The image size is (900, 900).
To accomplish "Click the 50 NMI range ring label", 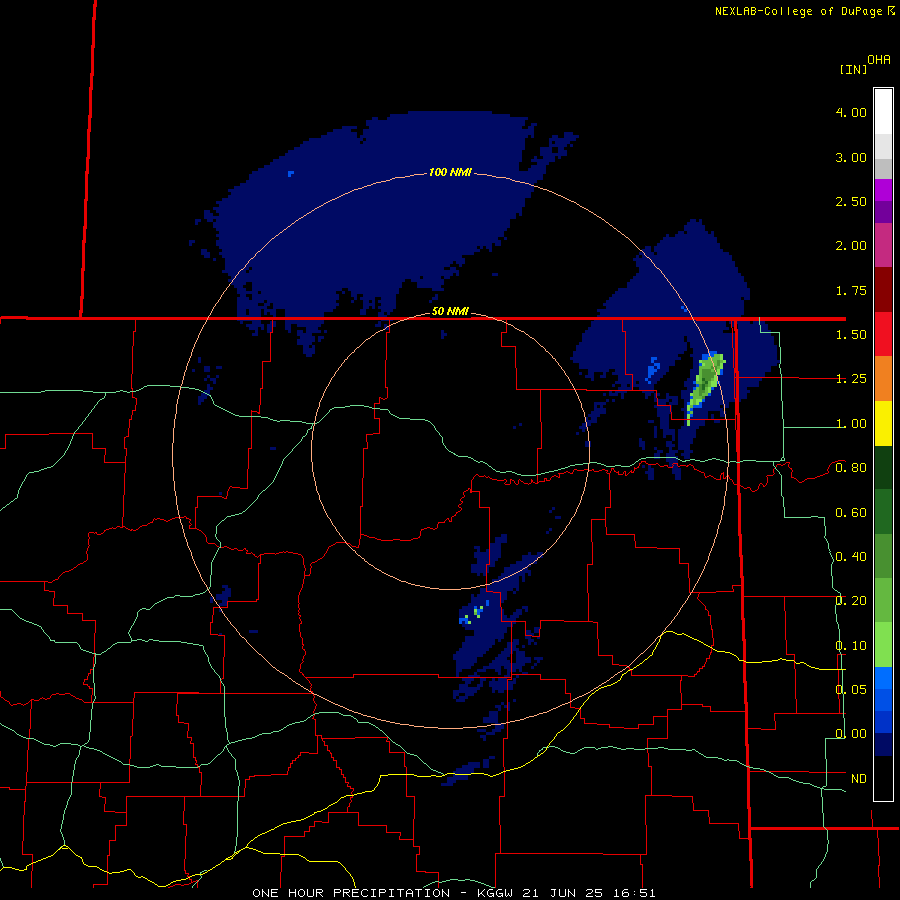I will click(450, 312).
